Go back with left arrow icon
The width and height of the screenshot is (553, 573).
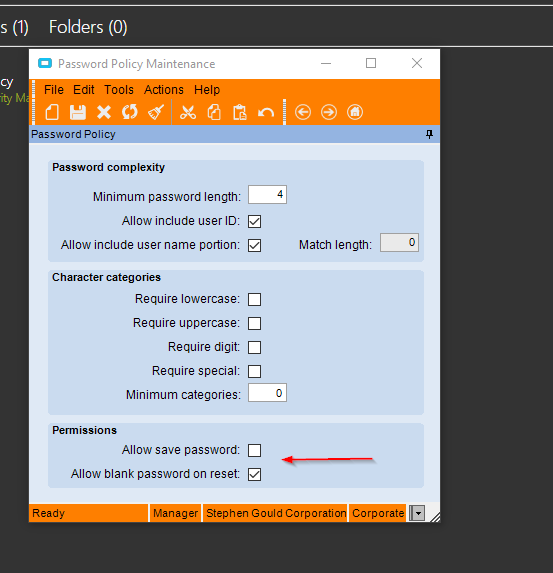click(x=303, y=112)
